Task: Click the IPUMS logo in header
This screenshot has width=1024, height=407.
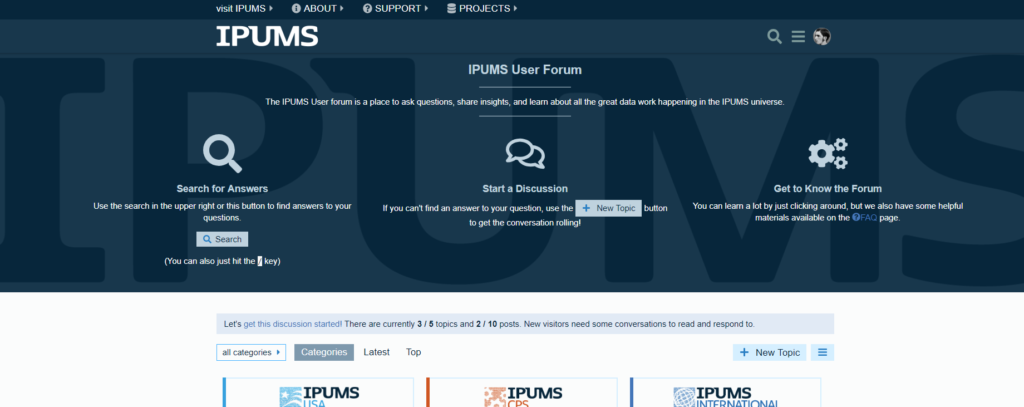Action: coord(267,36)
